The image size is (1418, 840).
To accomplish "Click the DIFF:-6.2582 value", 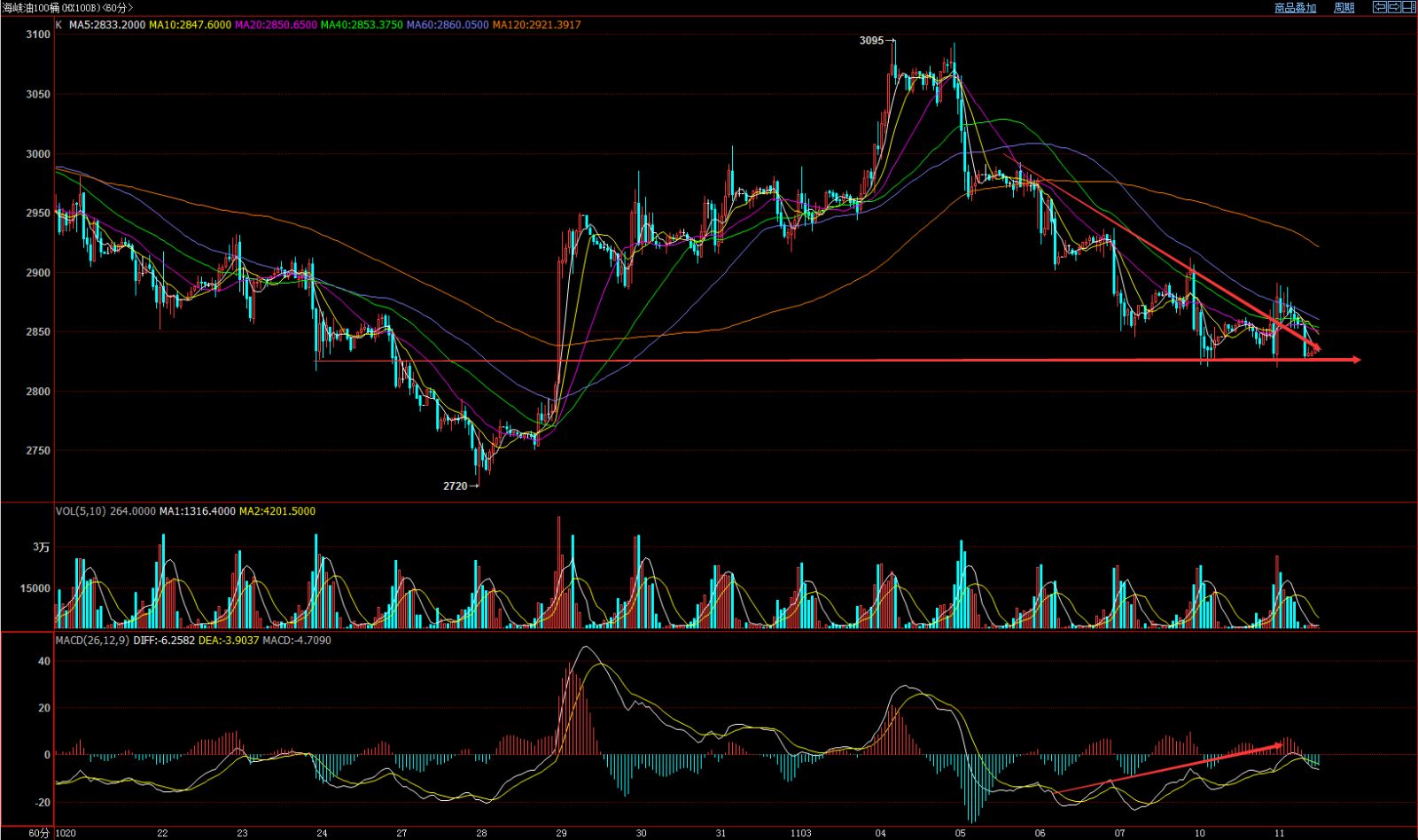I will pos(164,640).
